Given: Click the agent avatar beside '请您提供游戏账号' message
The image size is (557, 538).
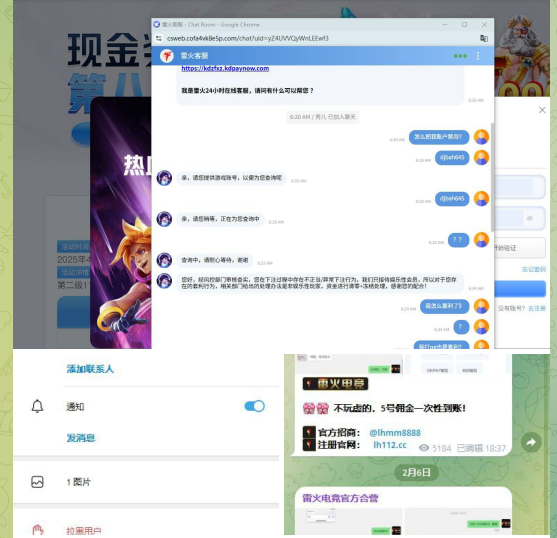Looking at the screenshot, I should pyautogui.click(x=164, y=178).
